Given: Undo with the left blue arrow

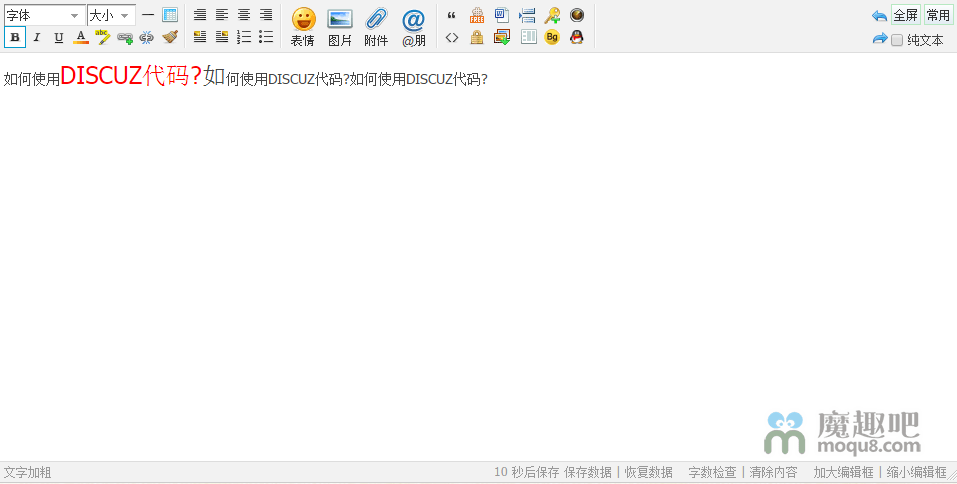Looking at the screenshot, I should tap(879, 16).
